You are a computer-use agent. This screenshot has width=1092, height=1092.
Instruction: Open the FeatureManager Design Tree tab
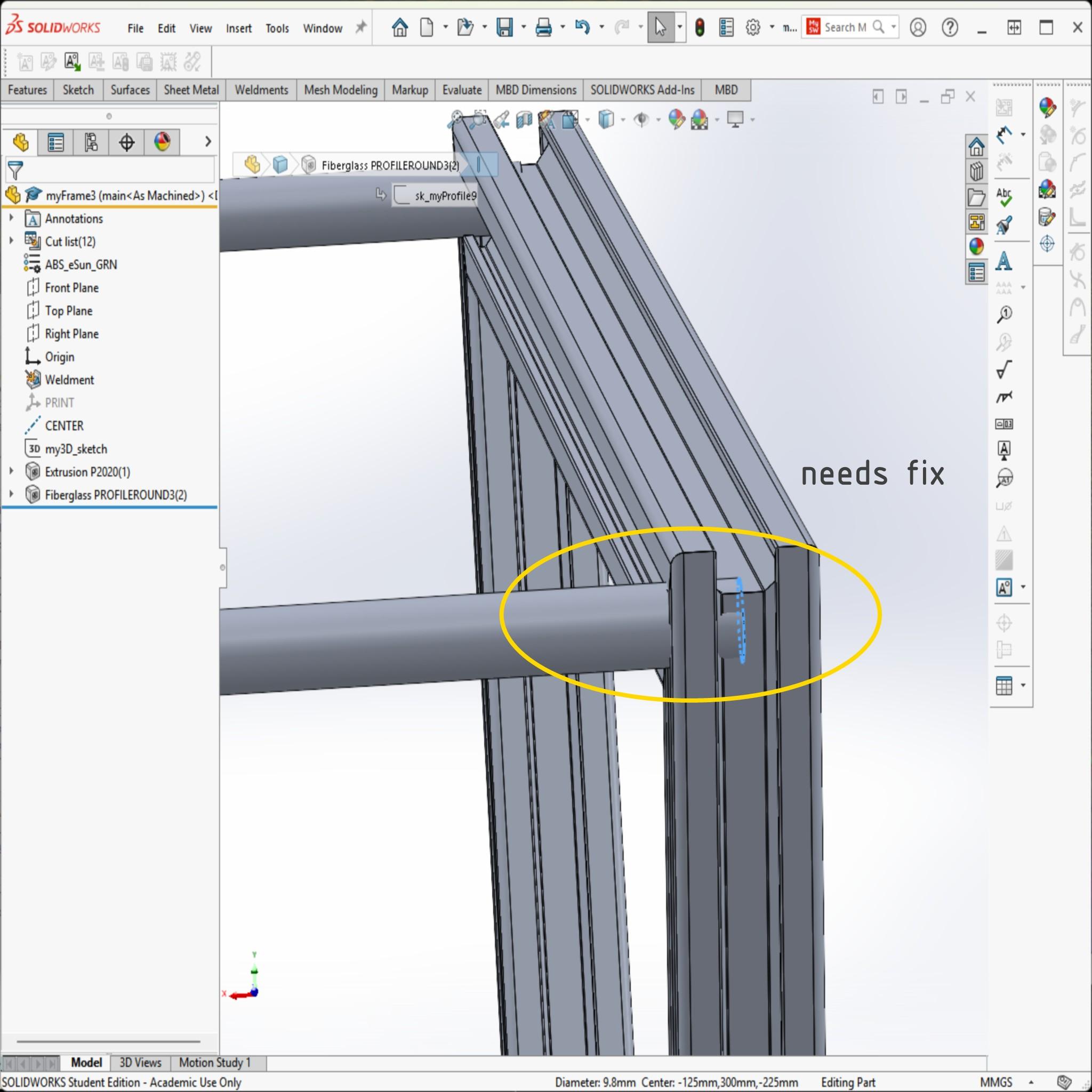(x=21, y=142)
